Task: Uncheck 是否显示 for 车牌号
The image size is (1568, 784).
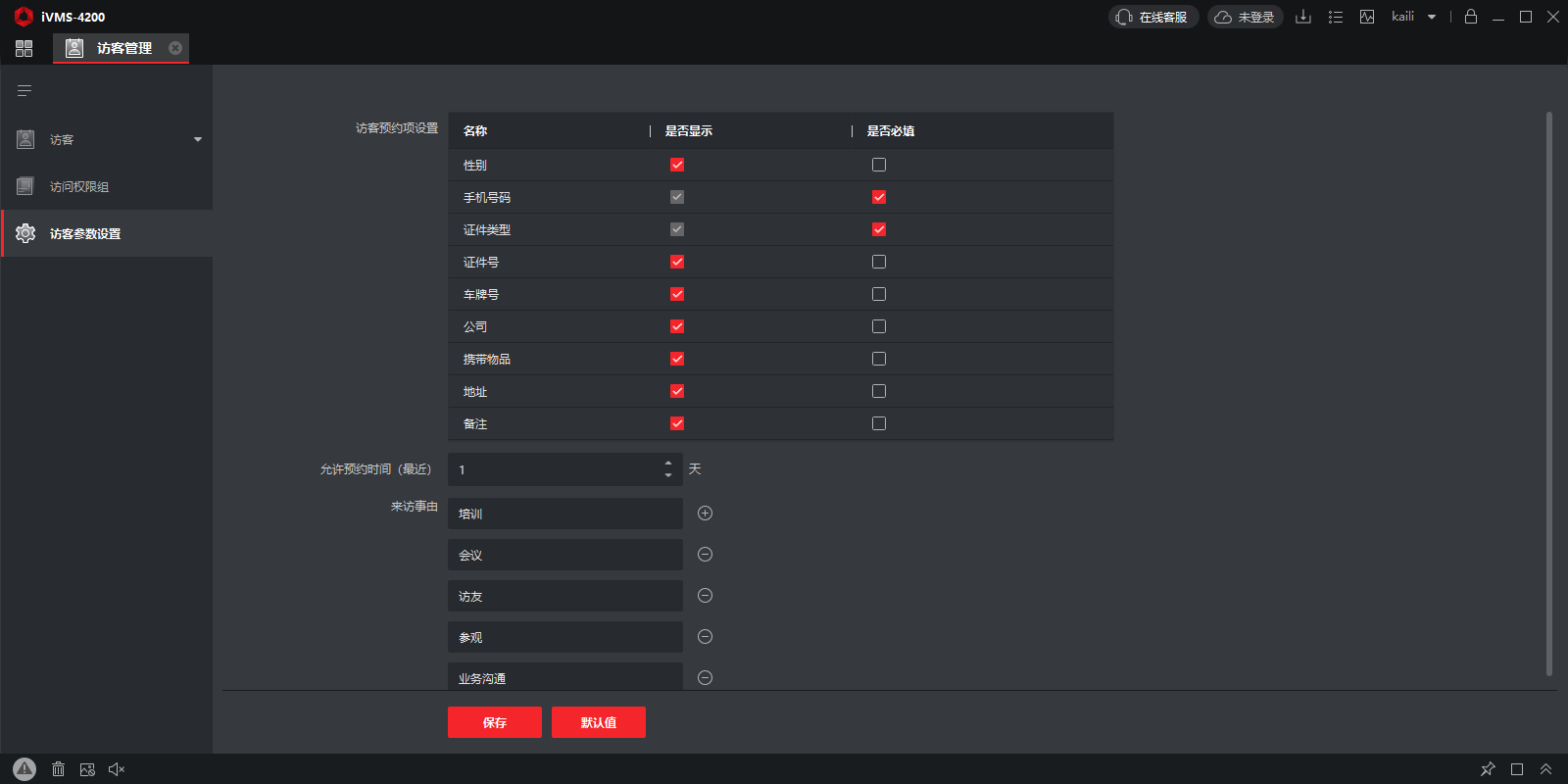Action: [677, 294]
